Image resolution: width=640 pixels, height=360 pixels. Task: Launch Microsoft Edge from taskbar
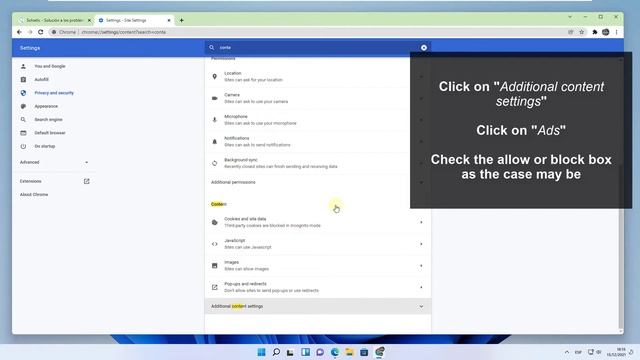coord(335,352)
